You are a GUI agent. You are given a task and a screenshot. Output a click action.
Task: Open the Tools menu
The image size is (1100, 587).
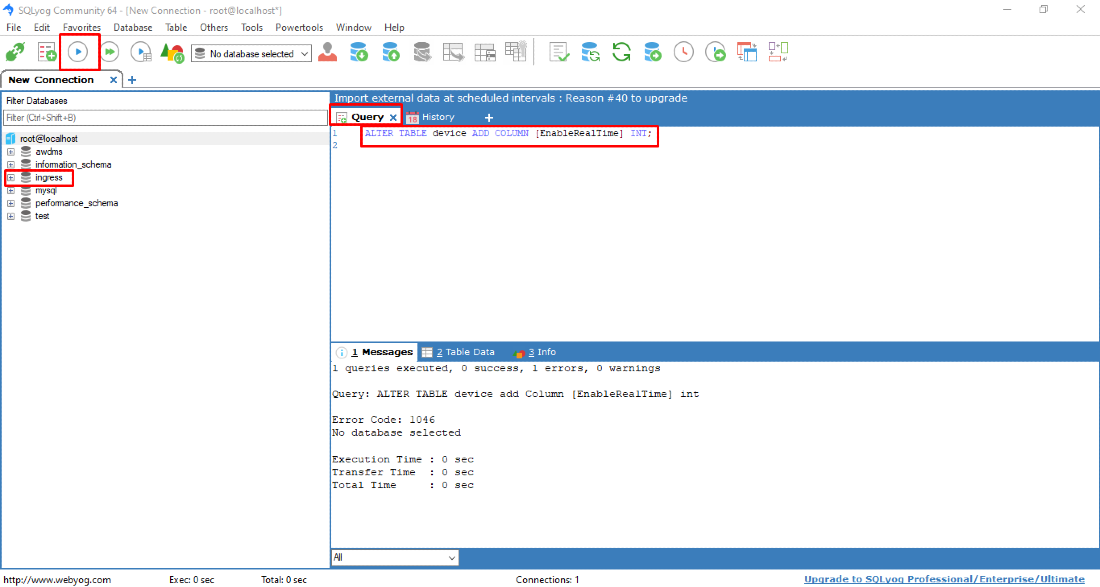coord(252,27)
